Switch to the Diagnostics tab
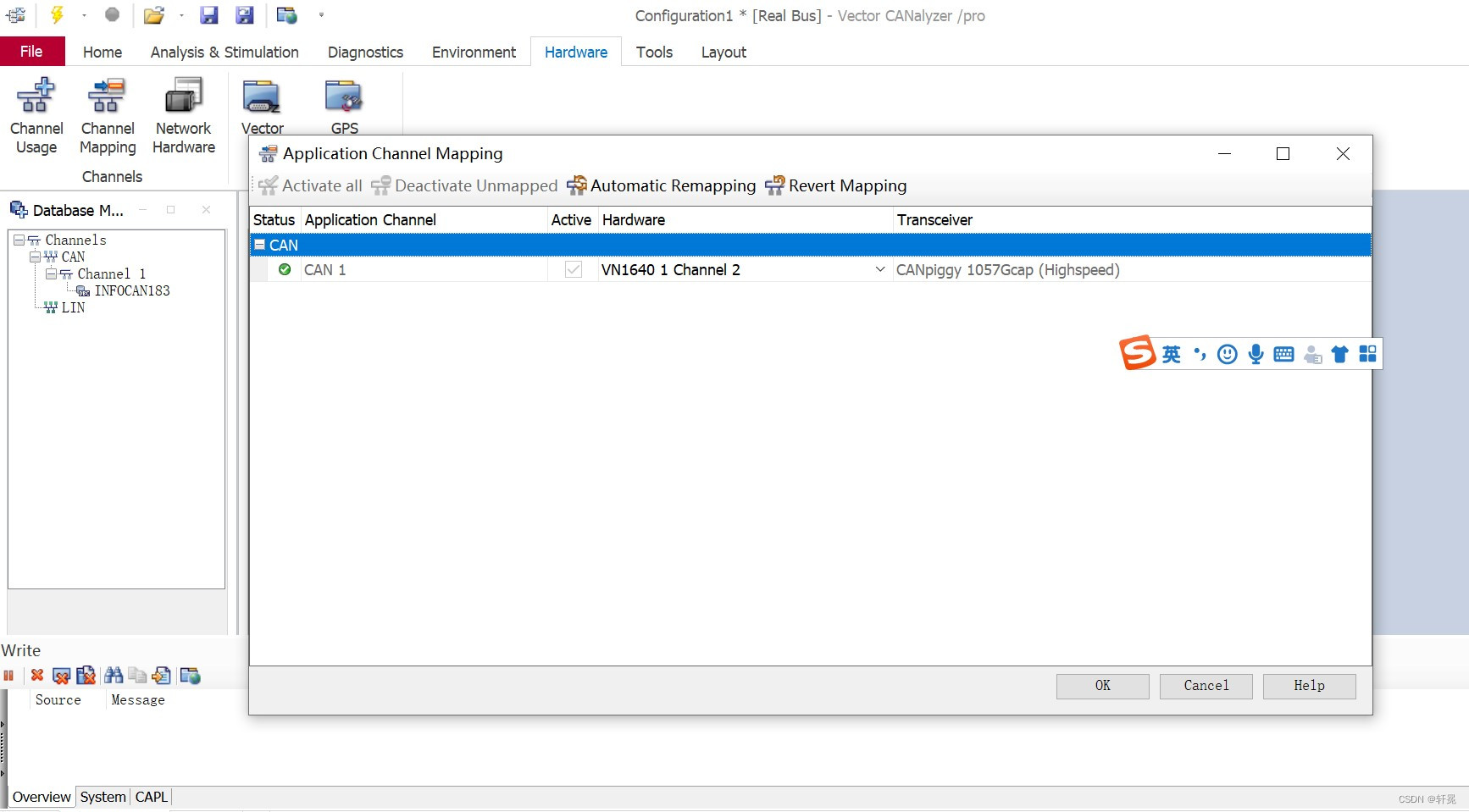Image resolution: width=1469 pixels, height=812 pixels. tap(365, 52)
